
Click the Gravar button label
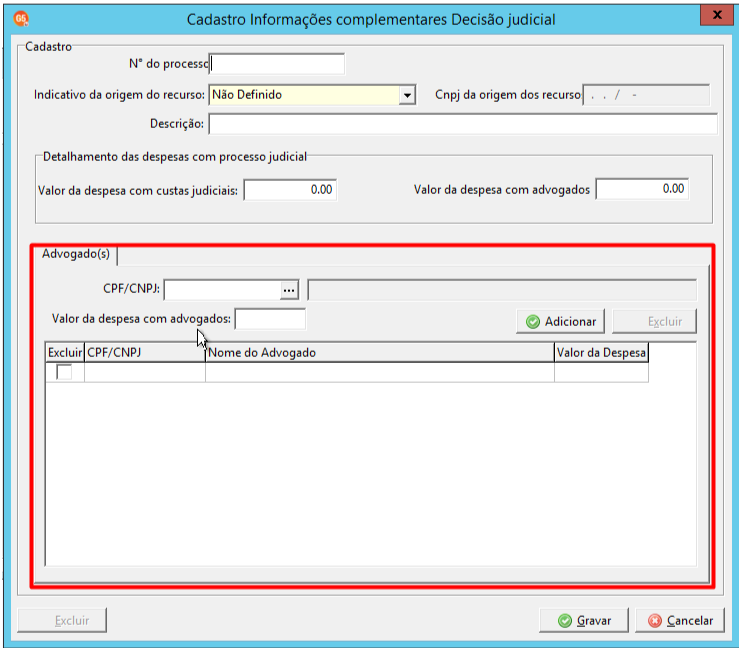[594, 621]
